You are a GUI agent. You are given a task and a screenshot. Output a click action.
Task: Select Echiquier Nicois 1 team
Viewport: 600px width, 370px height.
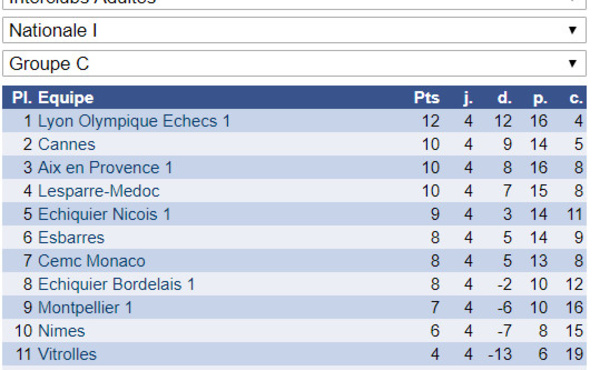[104, 215]
